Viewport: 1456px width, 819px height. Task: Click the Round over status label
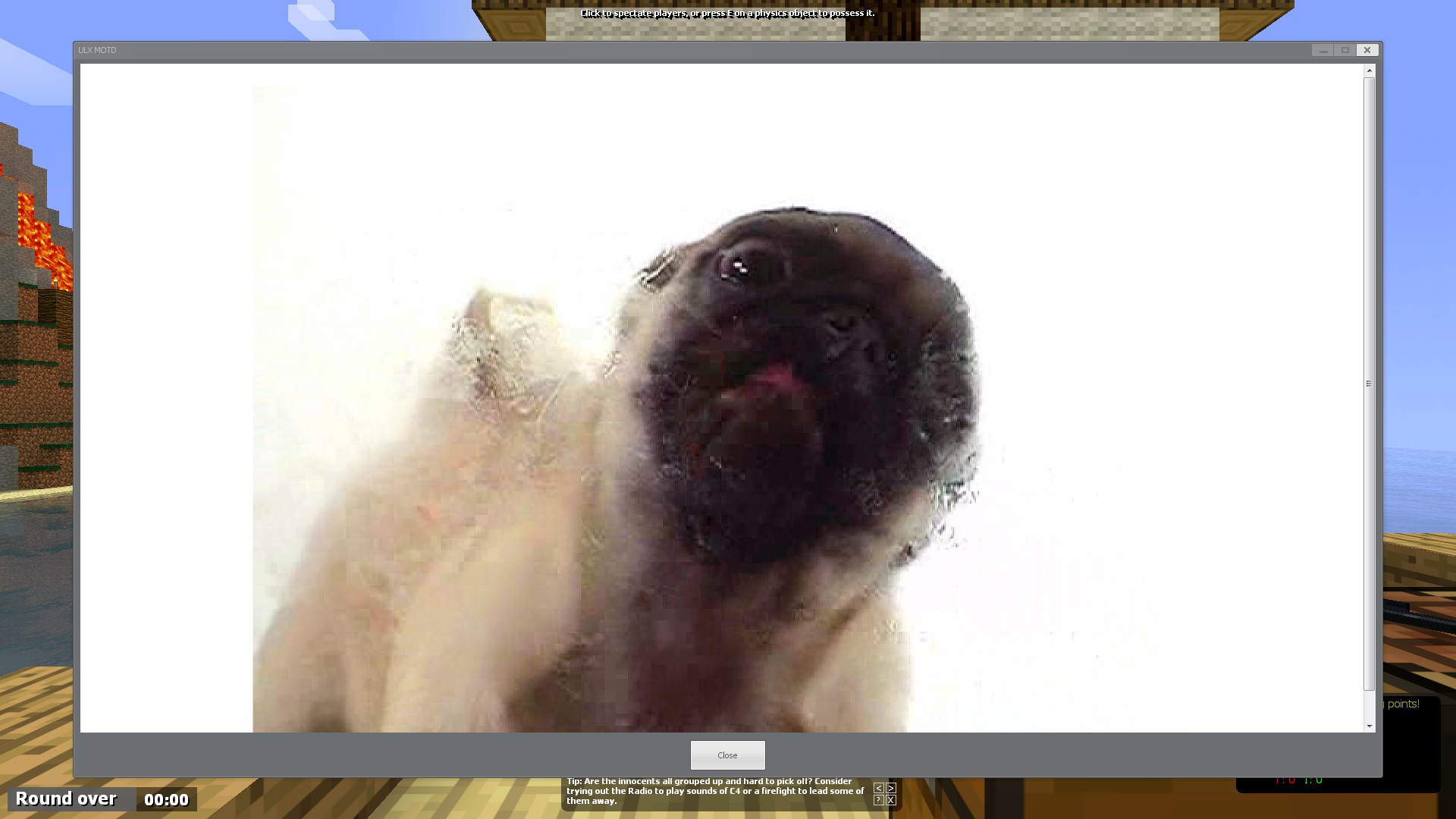pyautogui.click(x=67, y=799)
